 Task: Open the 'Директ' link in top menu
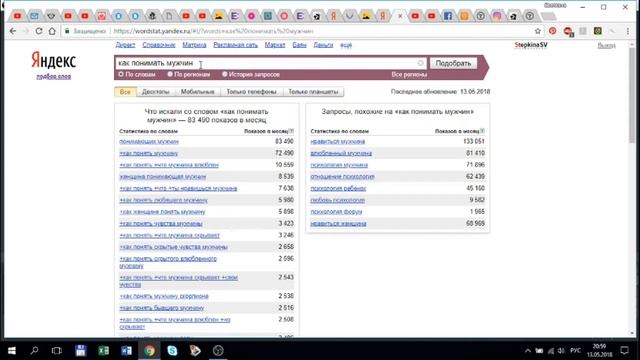point(125,45)
